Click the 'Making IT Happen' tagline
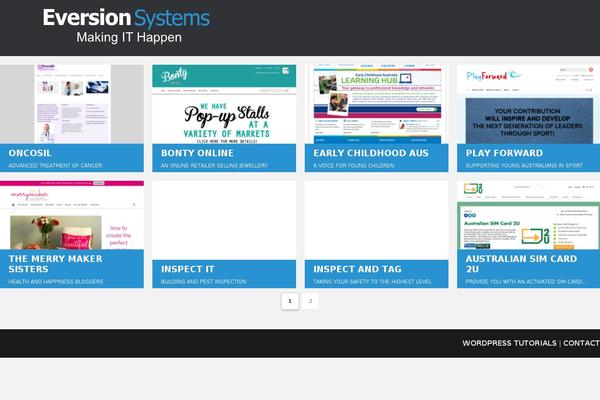 click(129, 38)
